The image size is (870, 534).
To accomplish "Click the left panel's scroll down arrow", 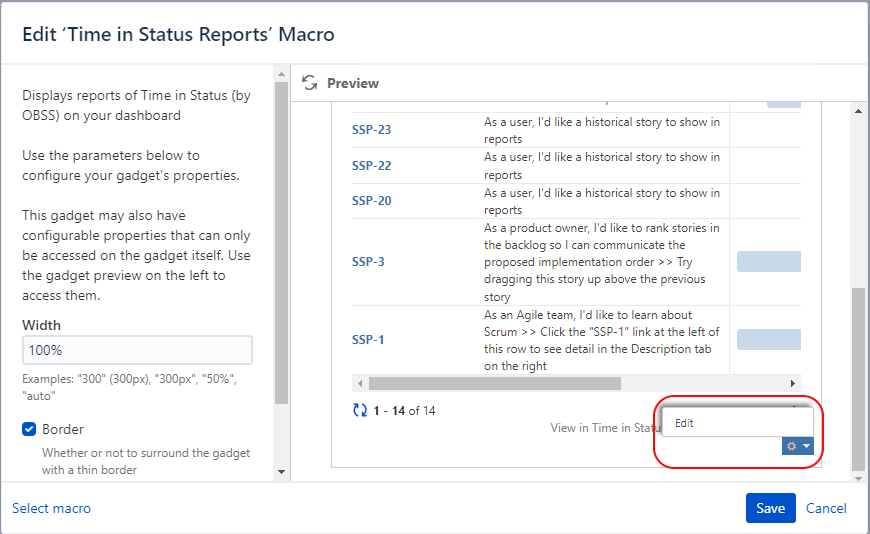I will 281,471.
